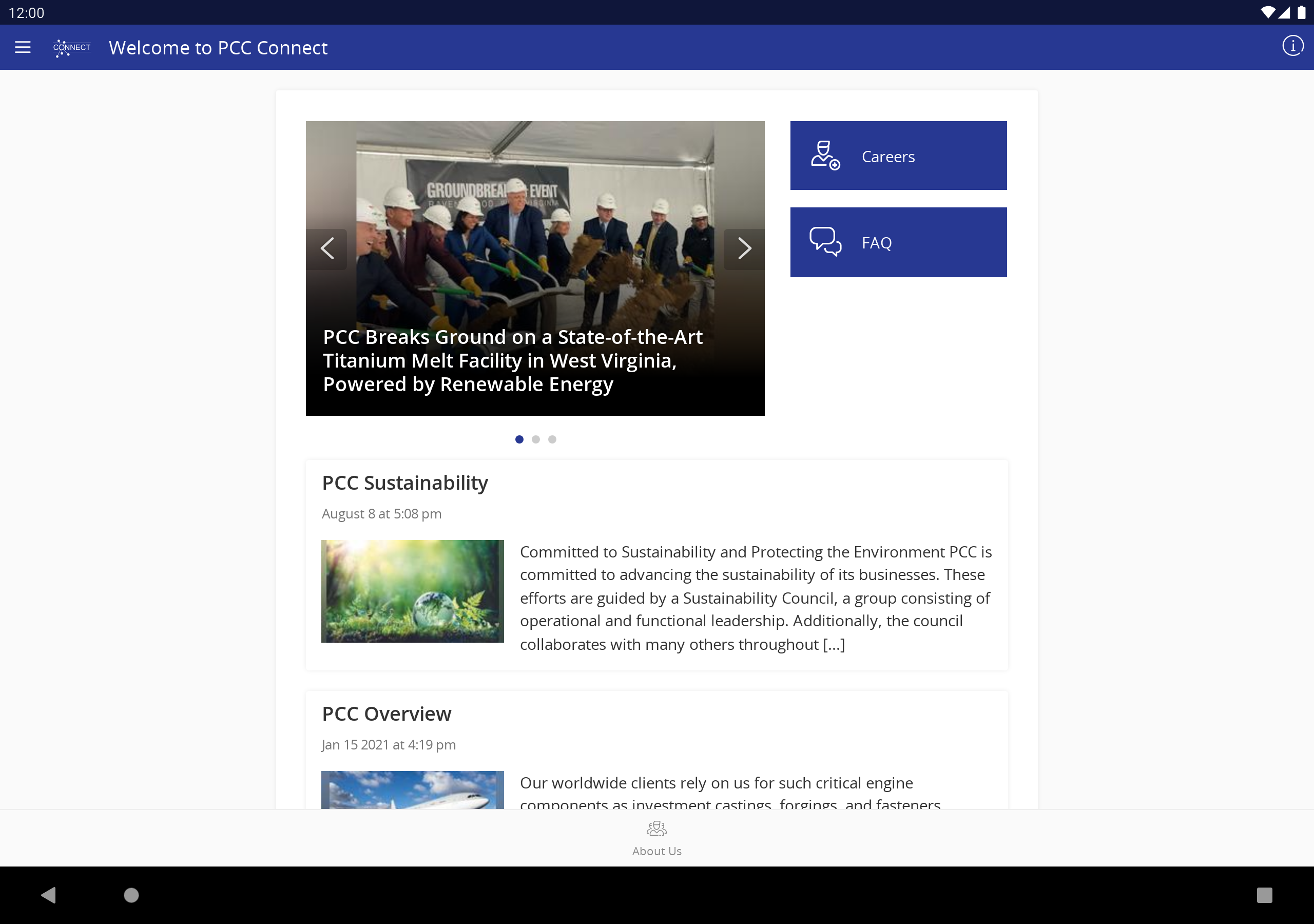Image resolution: width=1314 pixels, height=924 pixels.
Task: Click the airplane thumbnail in PCC Overview
Action: 412,790
